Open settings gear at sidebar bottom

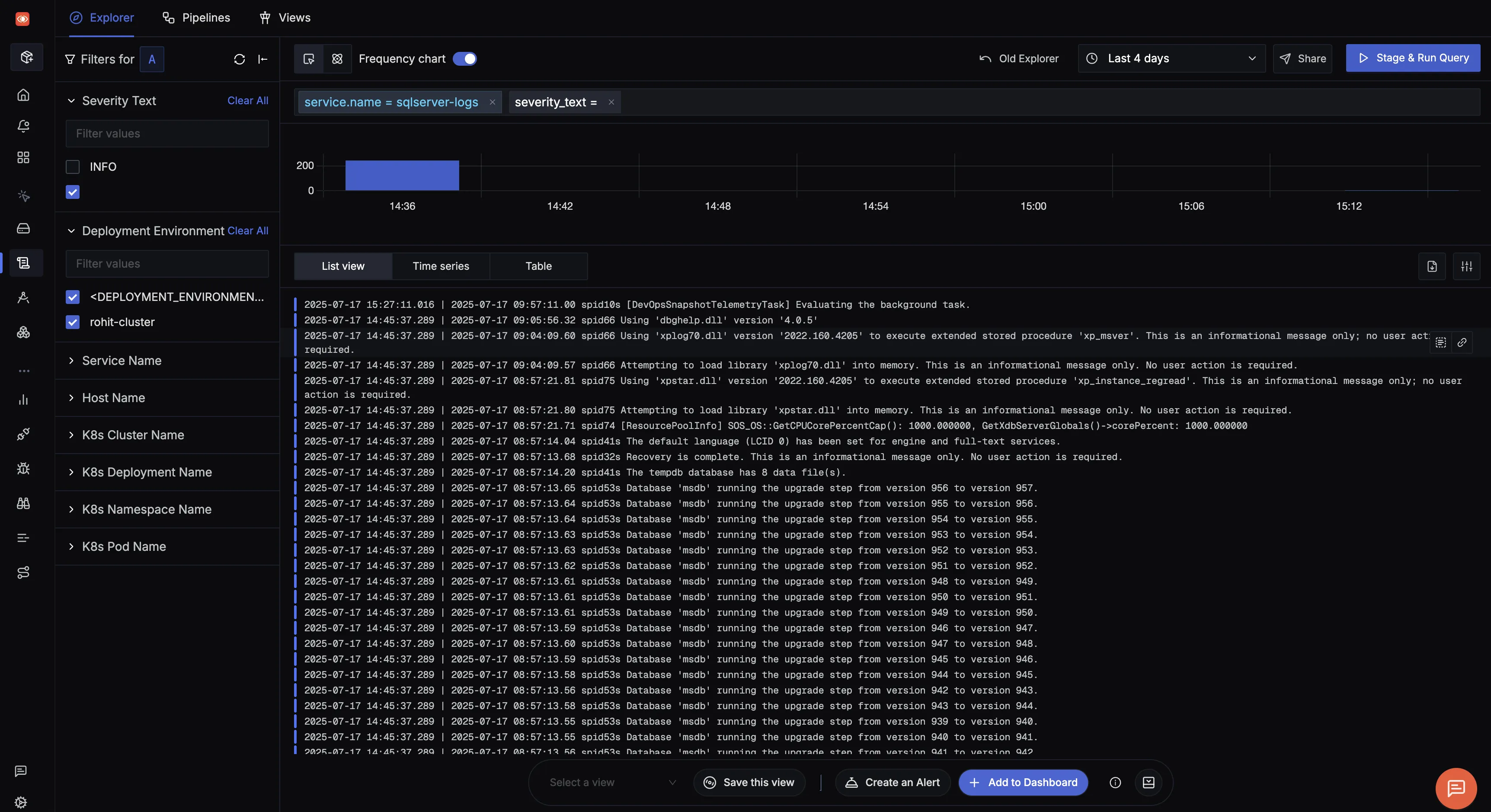click(21, 802)
